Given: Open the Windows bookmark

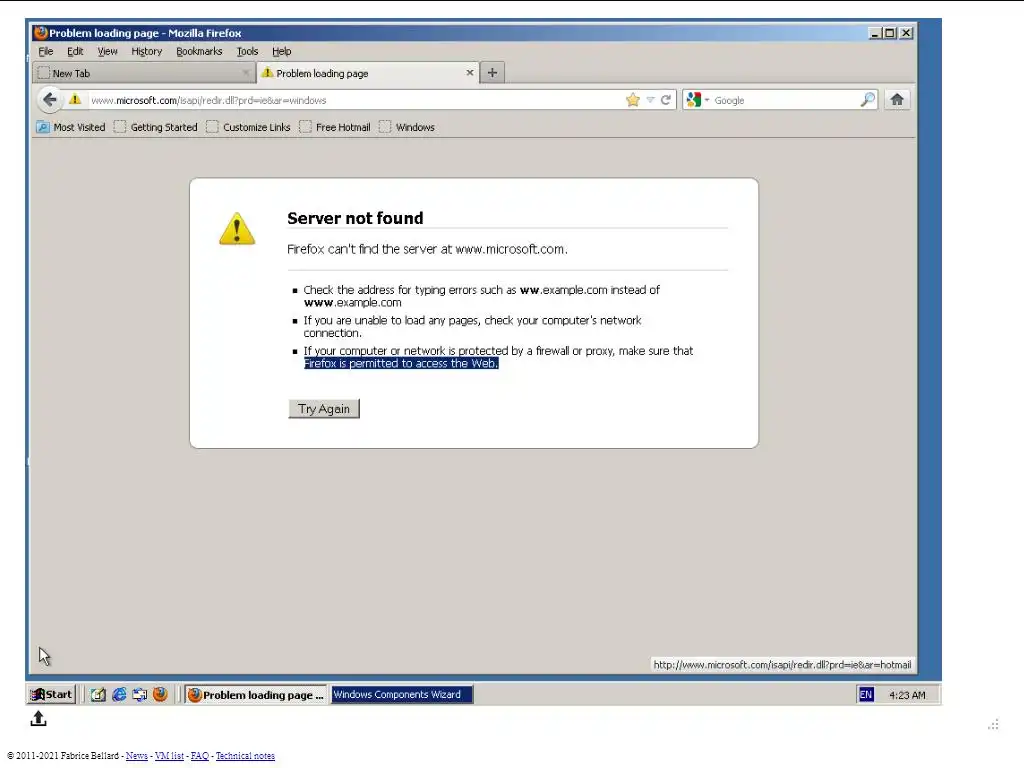Looking at the screenshot, I should 407,127.
